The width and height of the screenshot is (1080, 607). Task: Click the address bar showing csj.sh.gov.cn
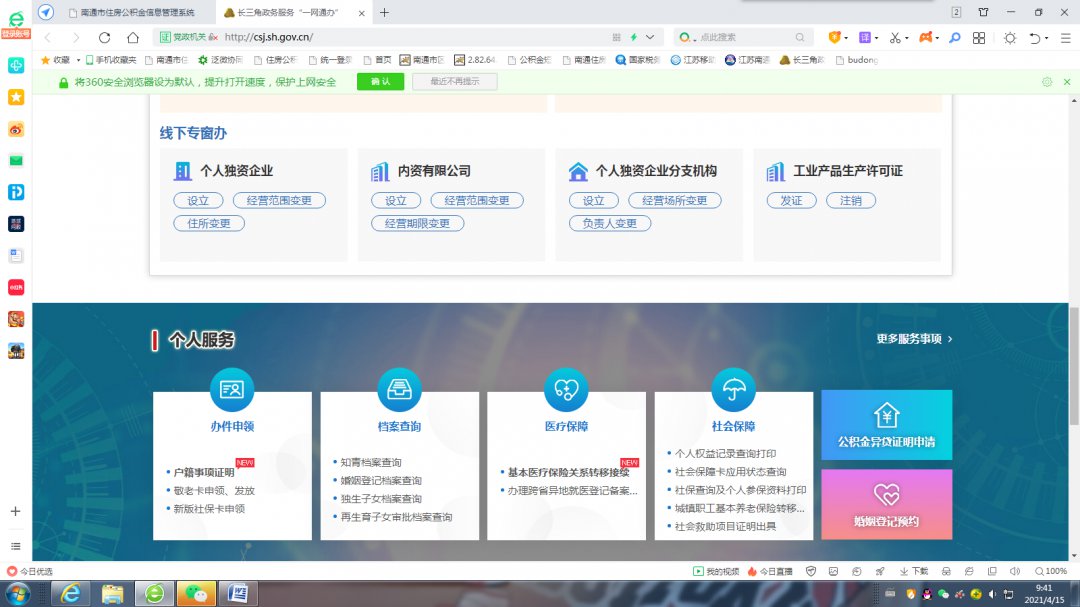point(400,37)
